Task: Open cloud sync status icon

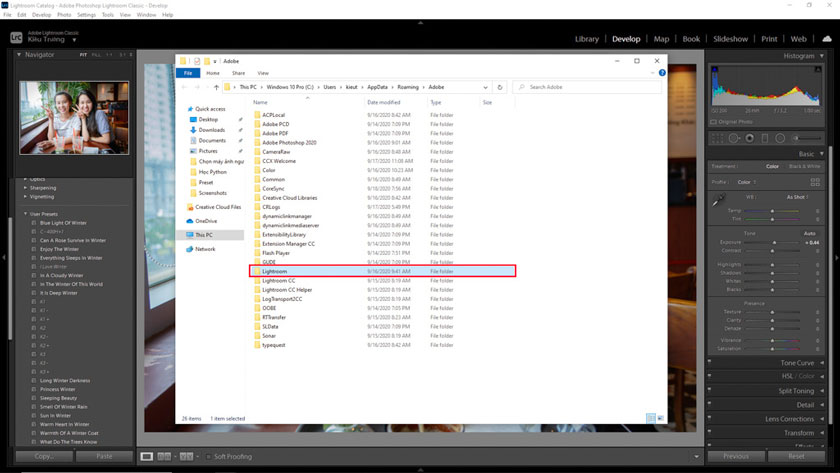Action: coord(827,39)
